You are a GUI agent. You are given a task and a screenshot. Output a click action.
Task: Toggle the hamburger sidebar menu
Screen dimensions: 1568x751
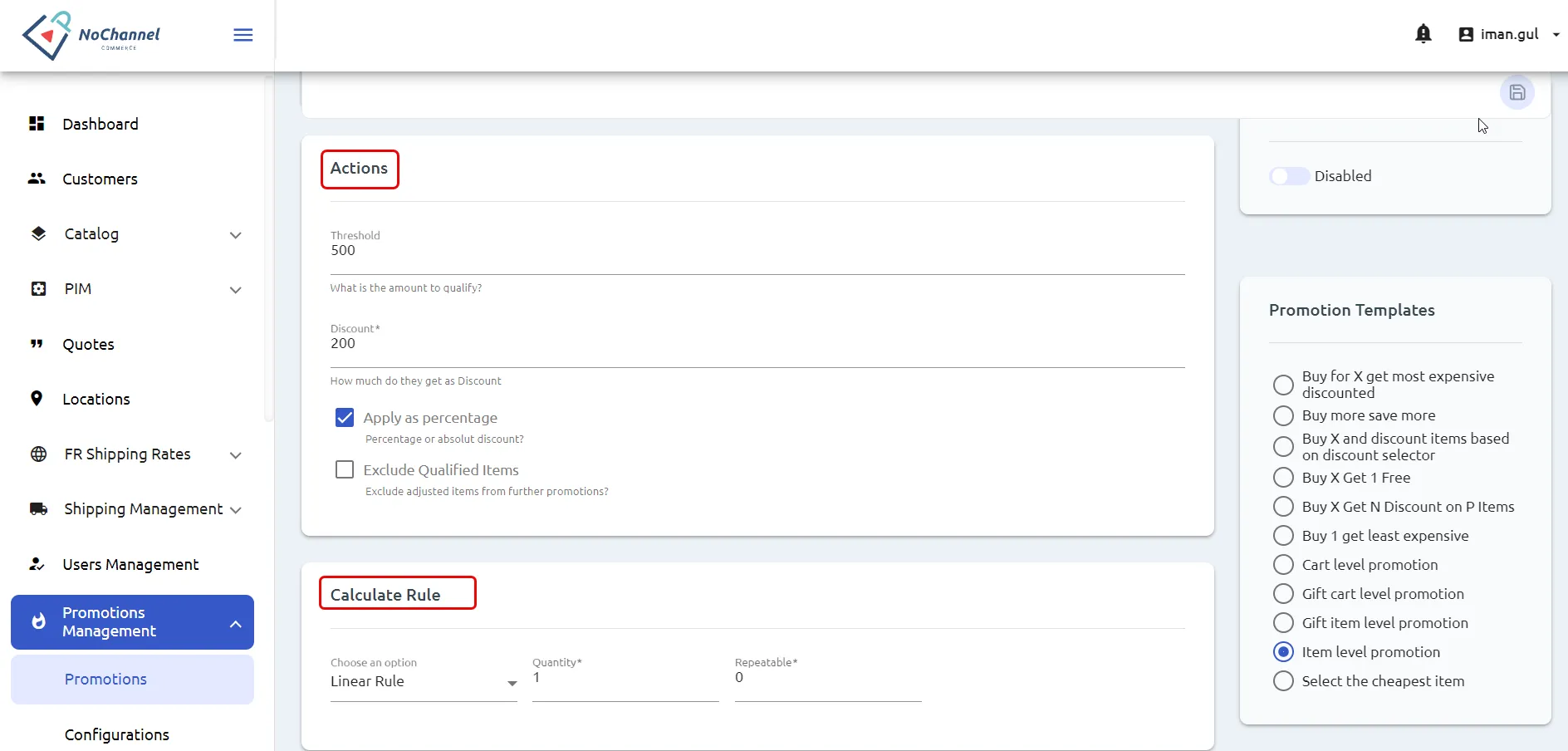pos(243,35)
